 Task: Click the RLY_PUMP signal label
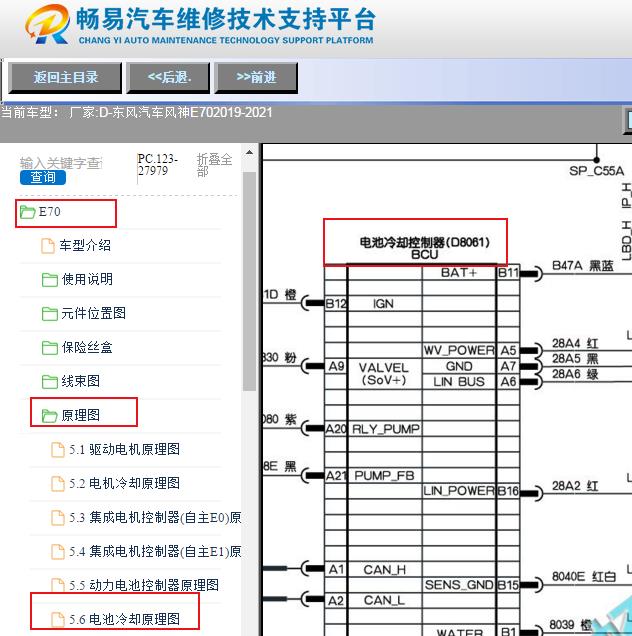tap(386, 429)
